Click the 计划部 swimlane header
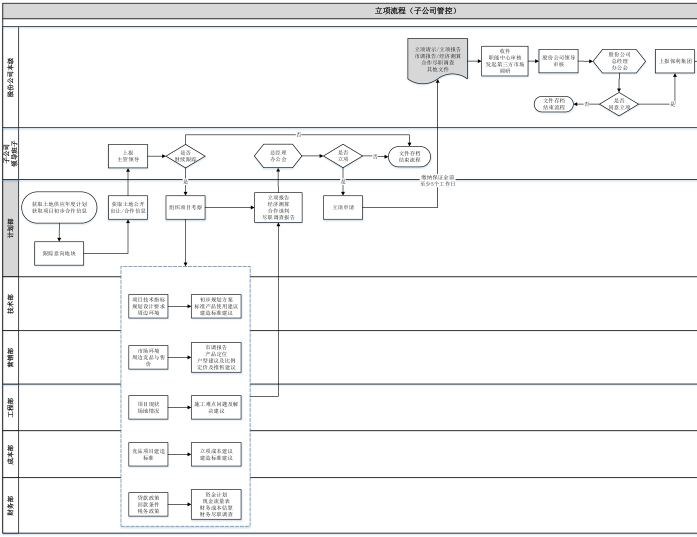The width and height of the screenshot is (697, 537). tap(10, 226)
